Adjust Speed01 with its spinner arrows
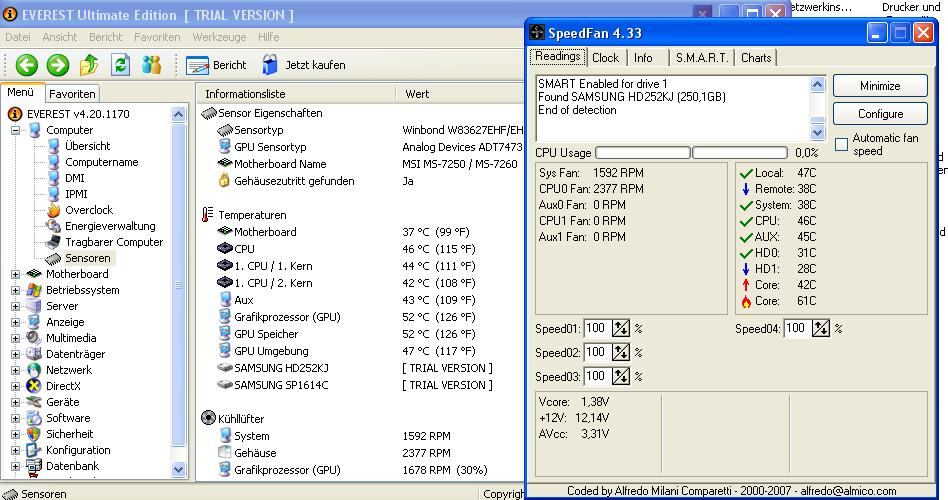 621,328
